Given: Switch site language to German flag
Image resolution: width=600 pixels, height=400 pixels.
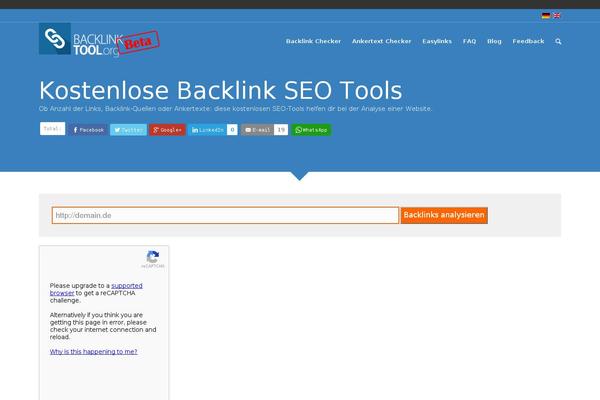Looking at the screenshot, I should (x=546, y=16).
